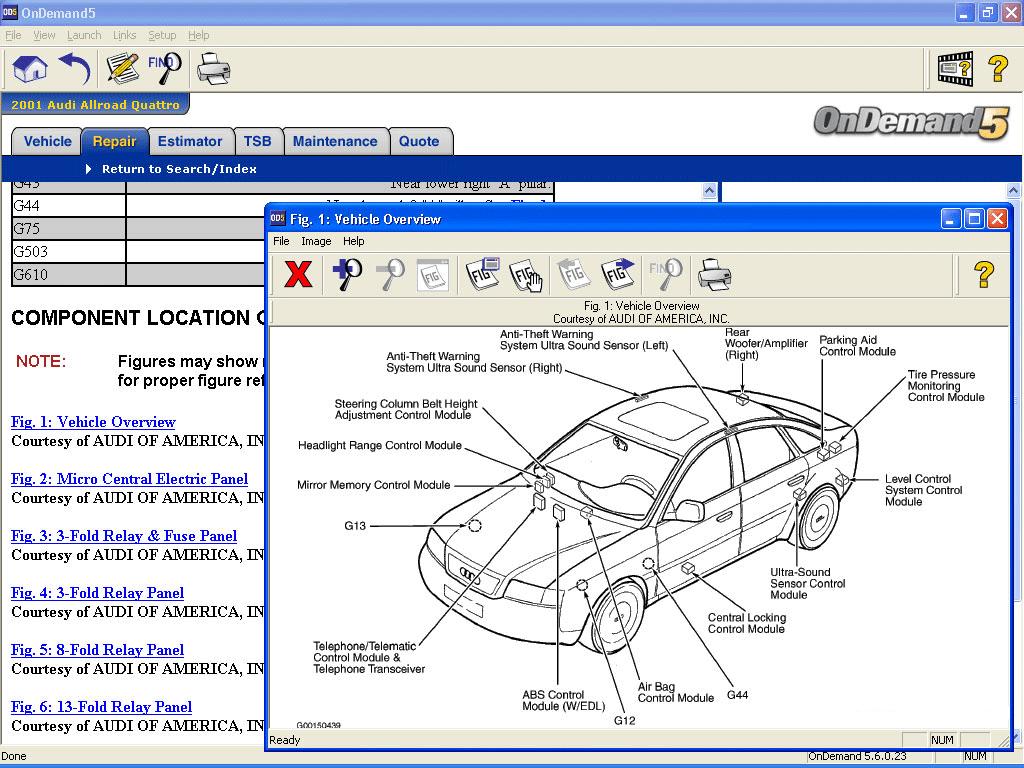The width and height of the screenshot is (1024, 768).
Task: Open the File menu in main window
Action: 13,35
